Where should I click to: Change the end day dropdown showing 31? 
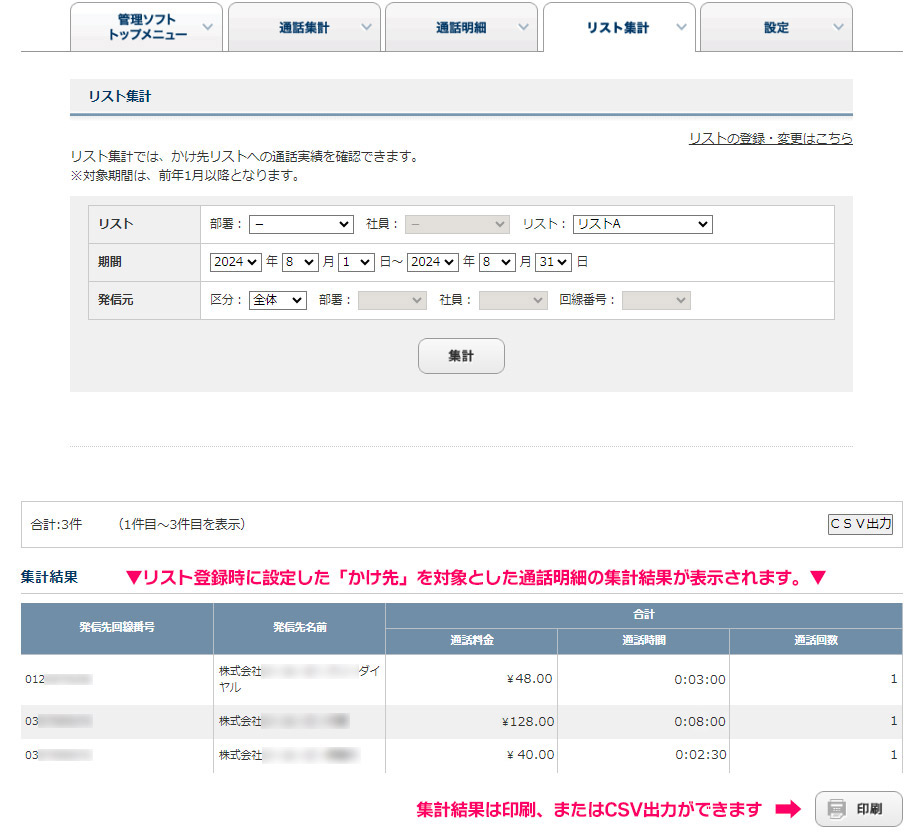(x=553, y=262)
